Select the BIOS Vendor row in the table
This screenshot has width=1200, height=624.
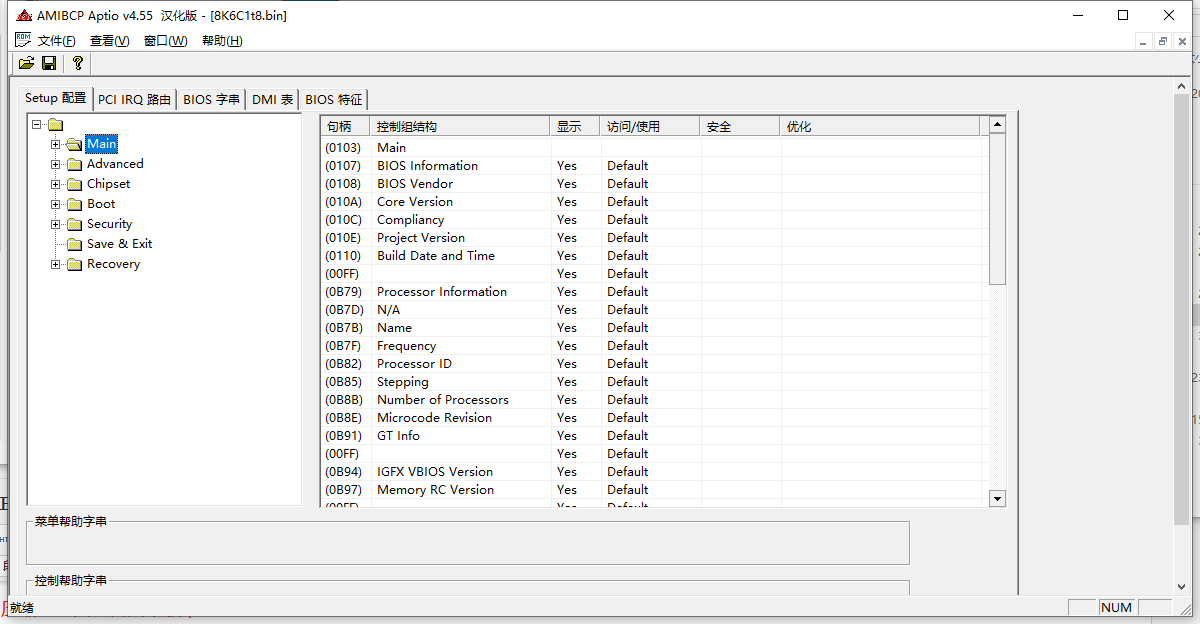click(x=415, y=183)
